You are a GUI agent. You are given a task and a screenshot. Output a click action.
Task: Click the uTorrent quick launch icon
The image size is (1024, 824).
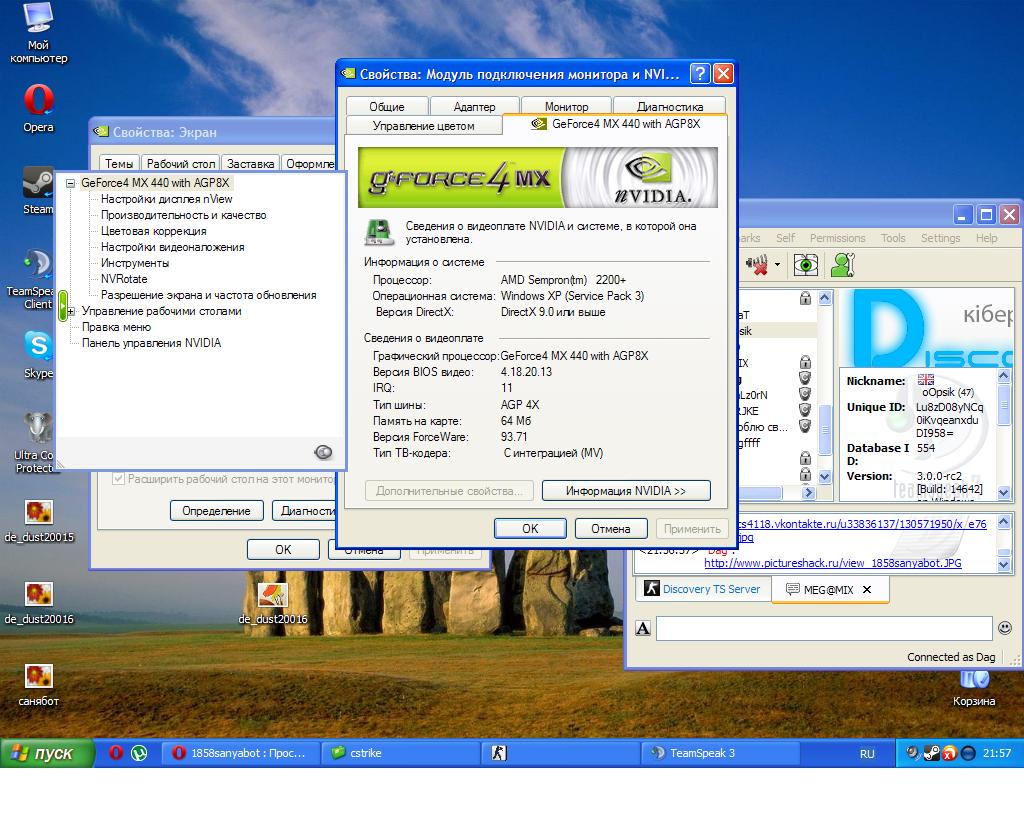click(139, 753)
